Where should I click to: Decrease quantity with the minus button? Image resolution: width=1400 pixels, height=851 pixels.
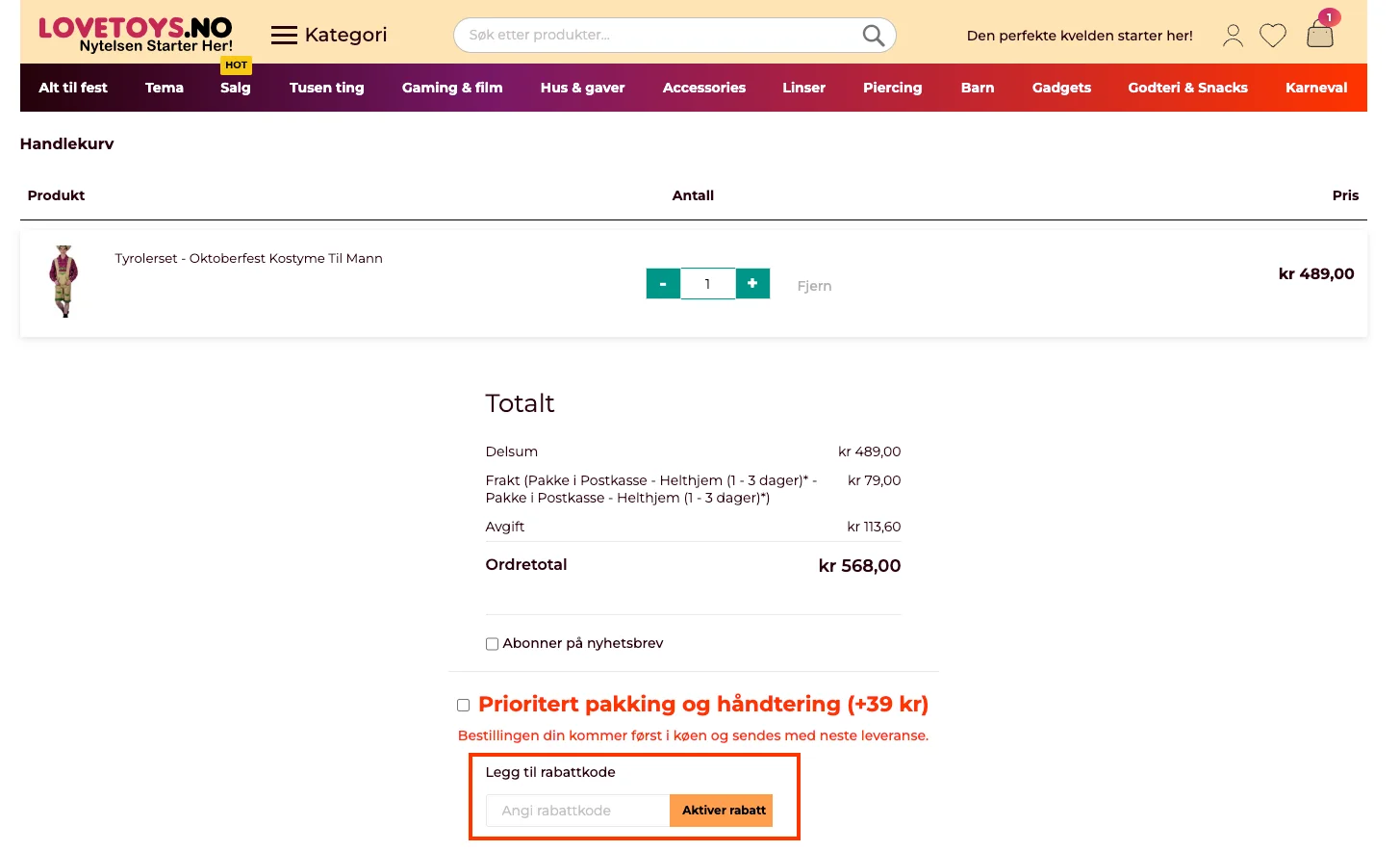click(663, 284)
